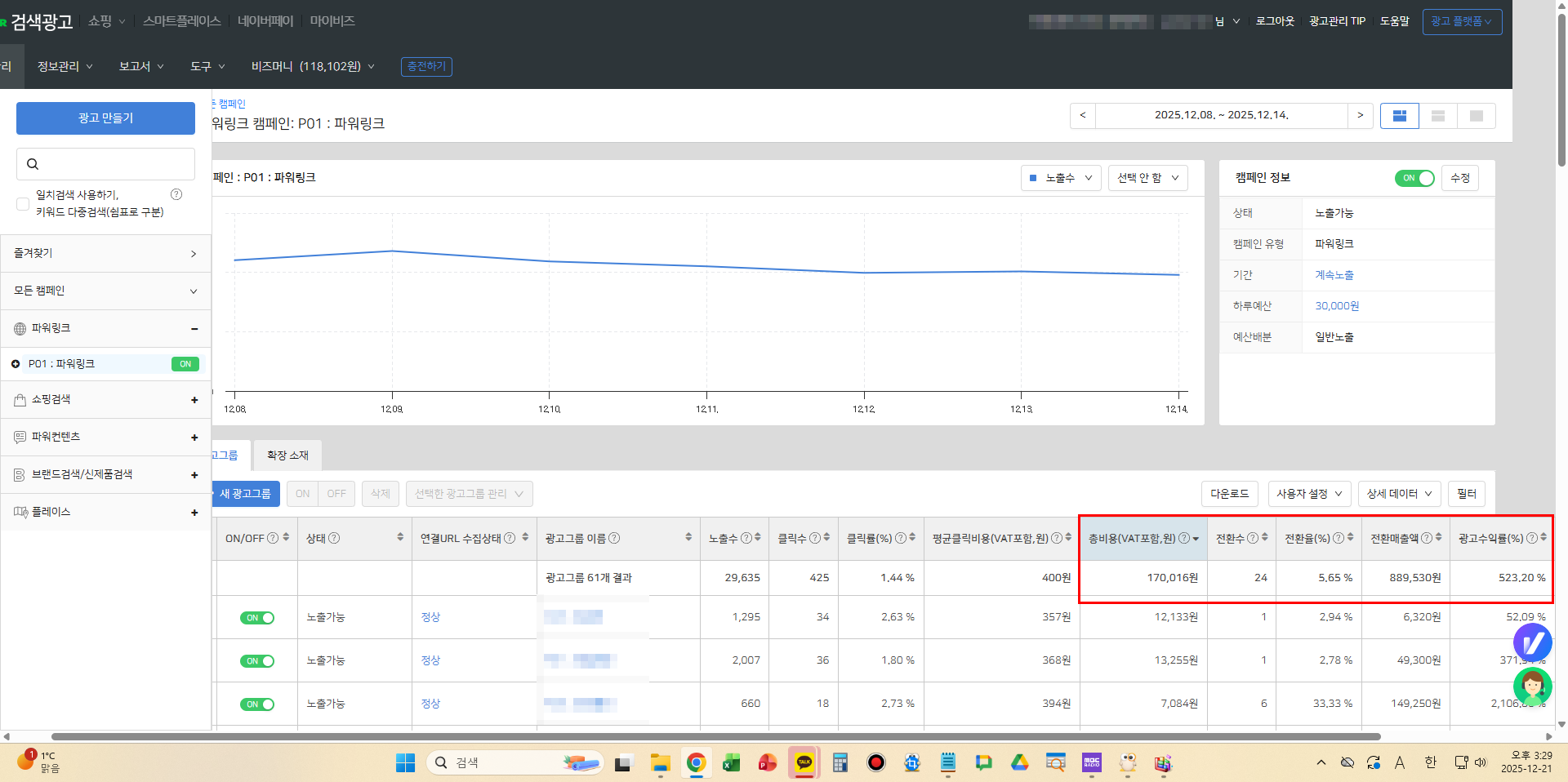Select the single-panel layout view icon
This screenshot has height=782, width=1568.
tap(1476, 116)
